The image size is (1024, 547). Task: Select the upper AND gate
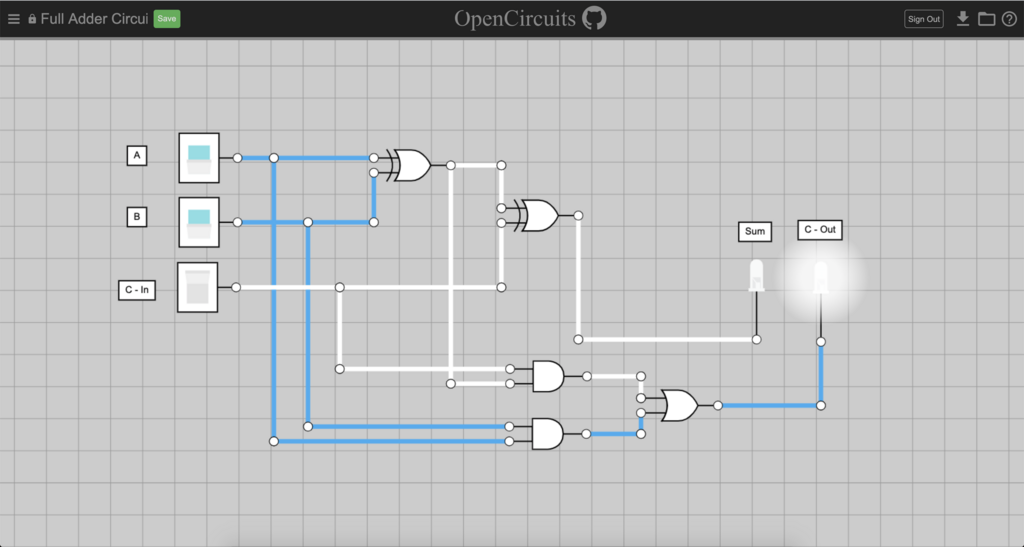(549, 376)
